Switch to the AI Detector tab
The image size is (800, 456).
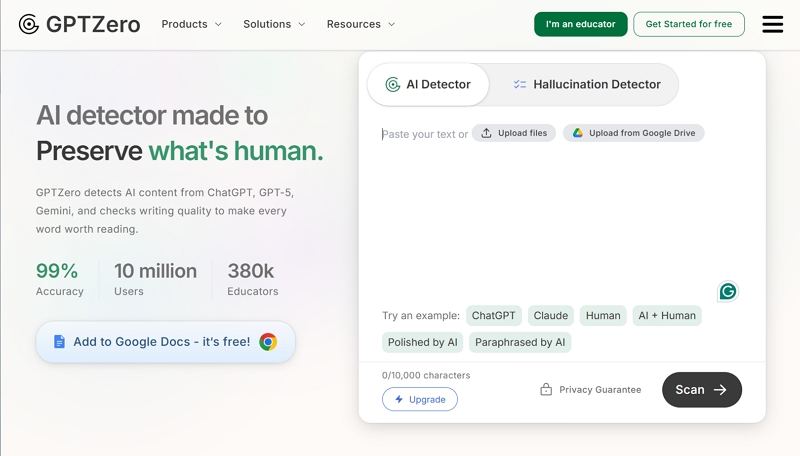[x=428, y=85]
